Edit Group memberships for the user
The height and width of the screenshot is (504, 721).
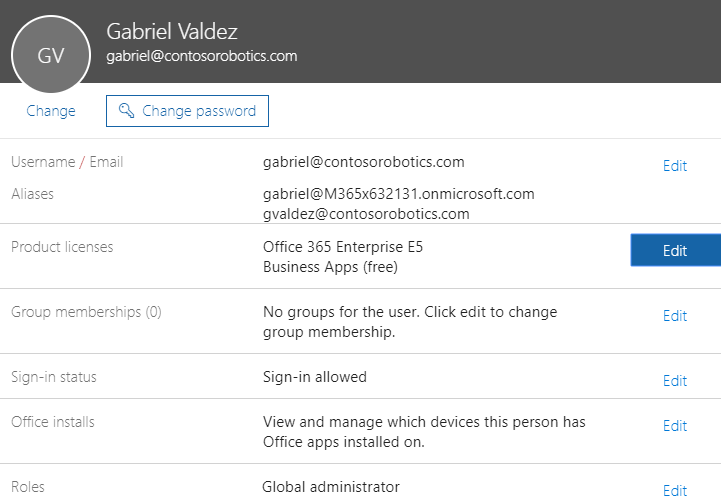[x=675, y=316]
